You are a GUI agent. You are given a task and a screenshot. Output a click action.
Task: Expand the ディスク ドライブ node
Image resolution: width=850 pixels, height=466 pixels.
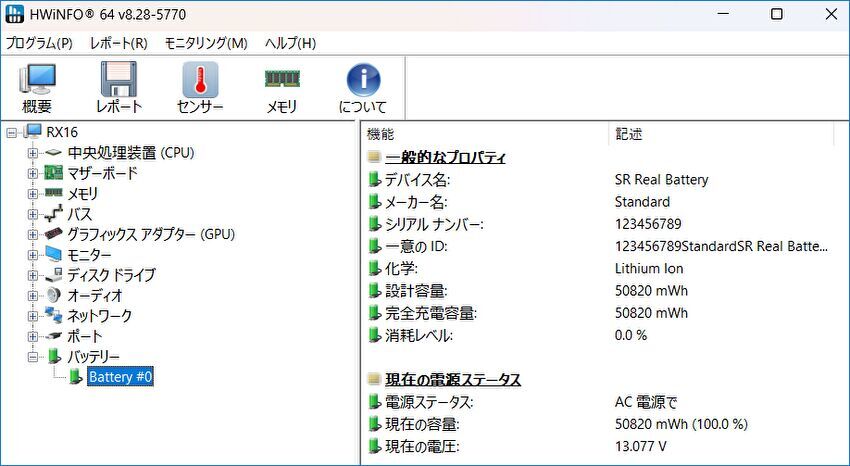pyautogui.click(x=33, y=275)
